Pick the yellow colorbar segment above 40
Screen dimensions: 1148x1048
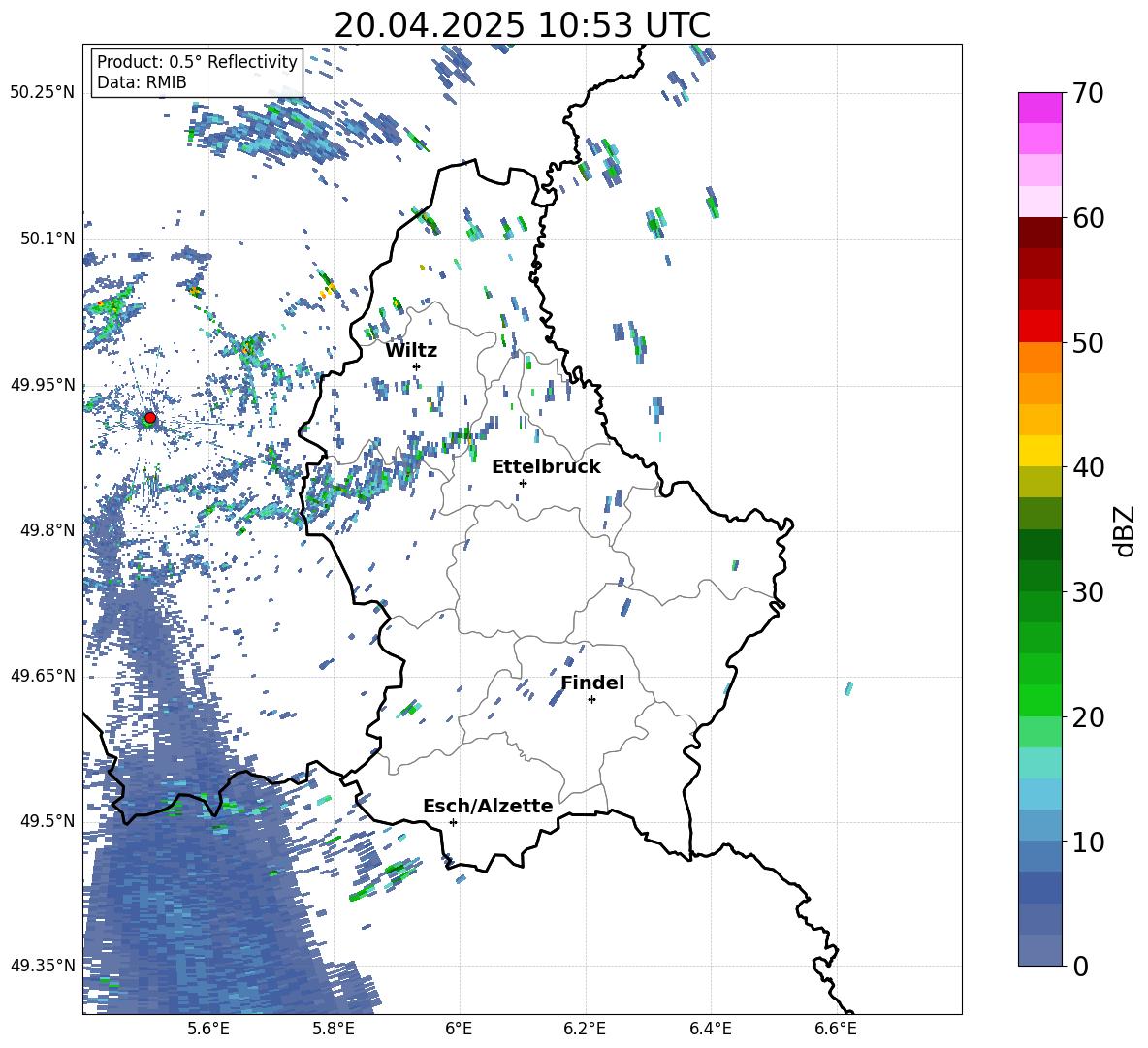[1039, 450]
